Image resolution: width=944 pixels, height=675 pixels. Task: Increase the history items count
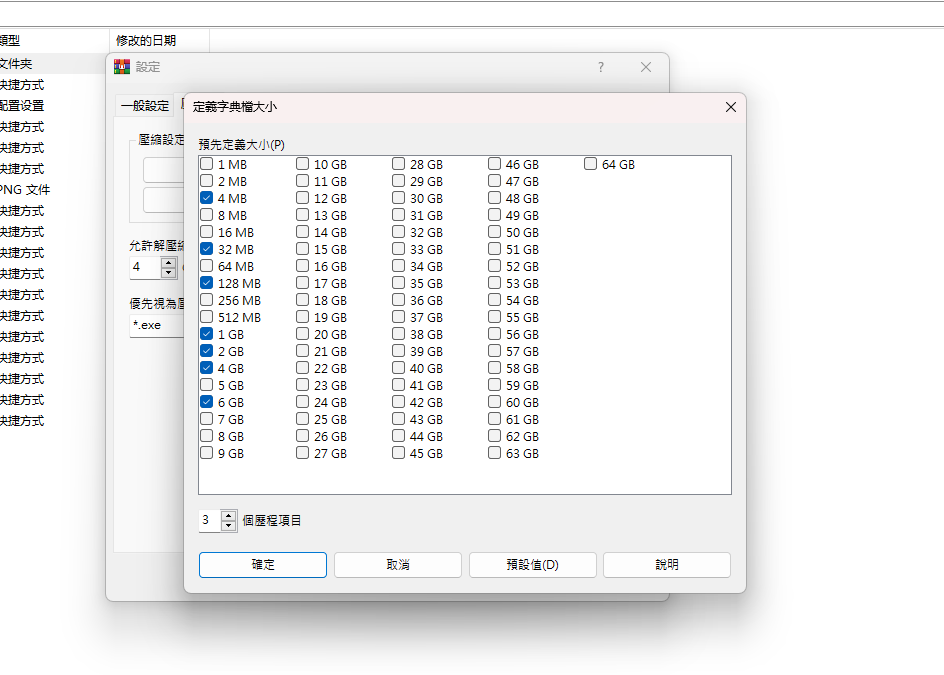point(228,515)
